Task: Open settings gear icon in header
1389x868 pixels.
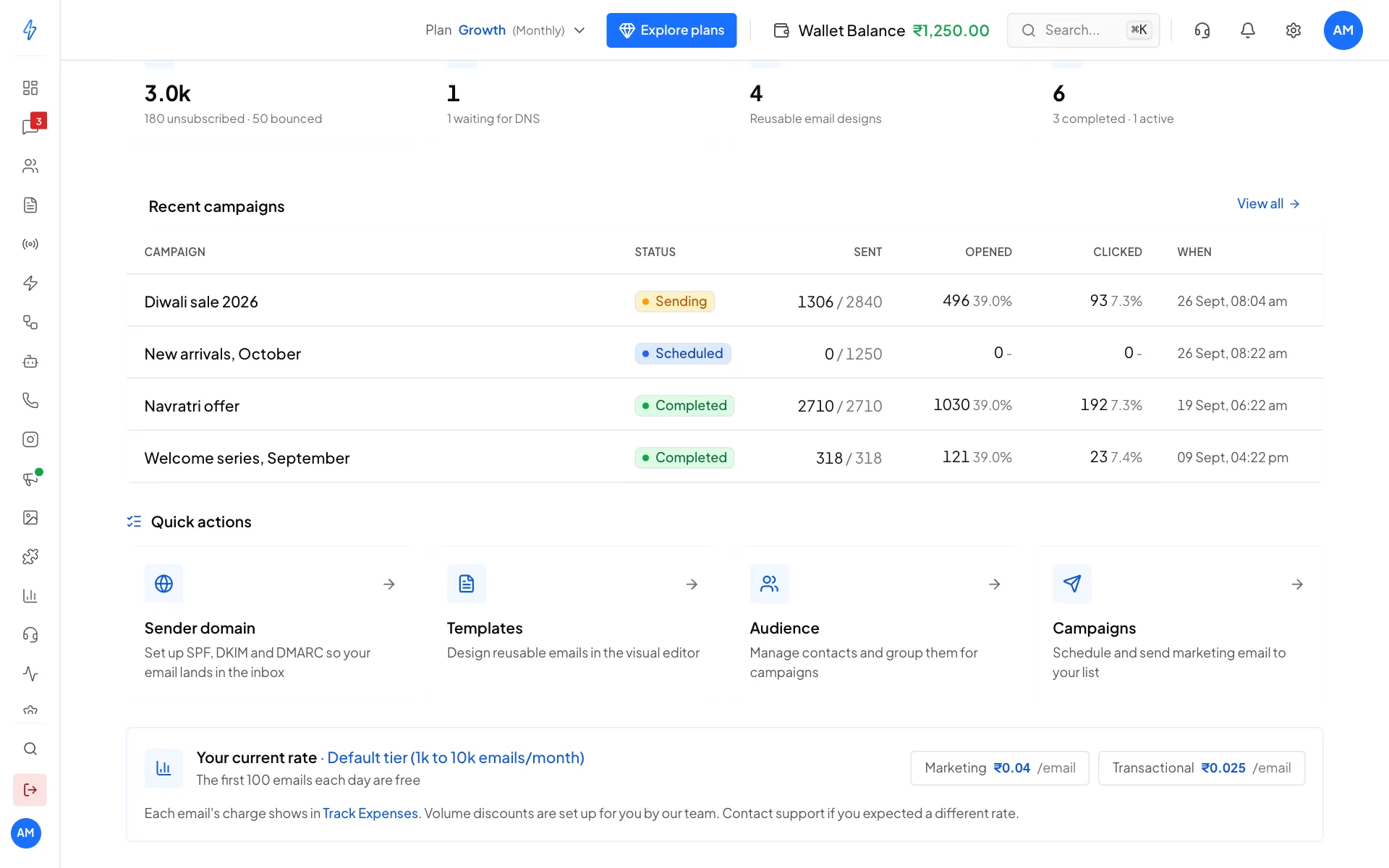Action: (1294, 30)
